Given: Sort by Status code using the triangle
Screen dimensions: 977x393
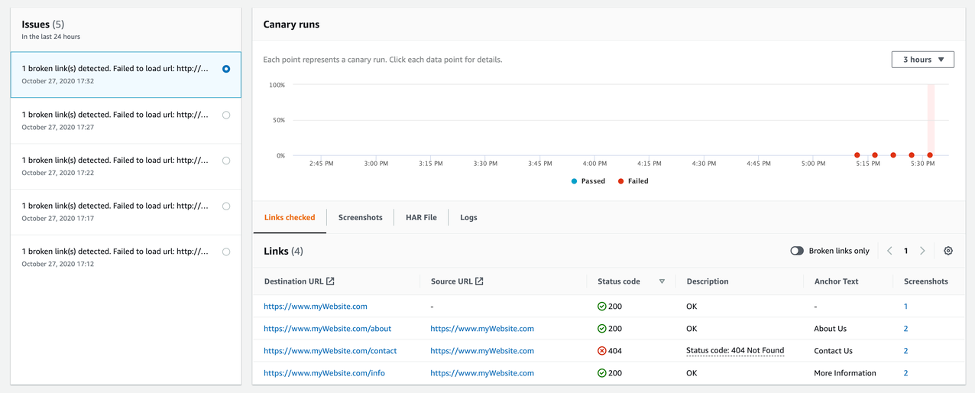Looking at the screenshot, I should tap(662, 282).
